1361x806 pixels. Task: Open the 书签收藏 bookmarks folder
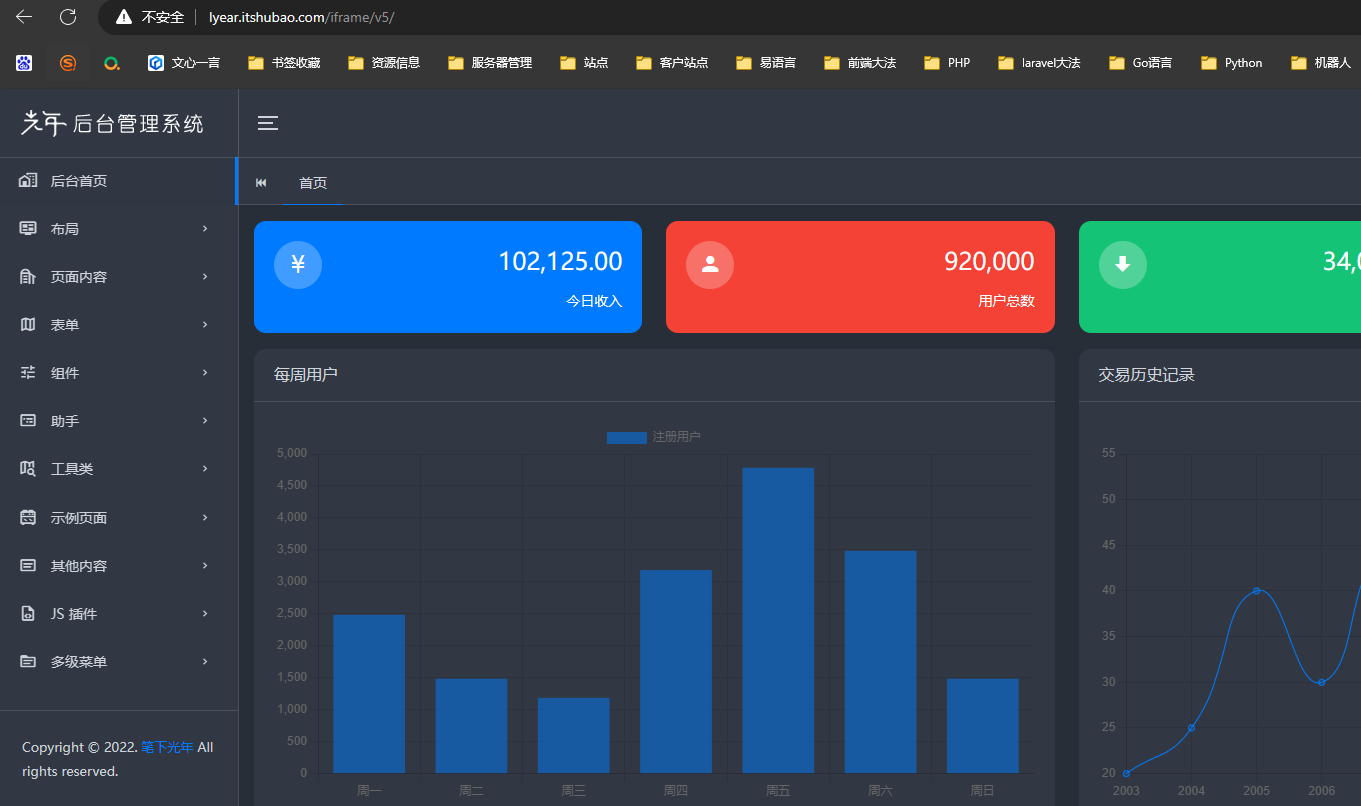tap(284, 63)
